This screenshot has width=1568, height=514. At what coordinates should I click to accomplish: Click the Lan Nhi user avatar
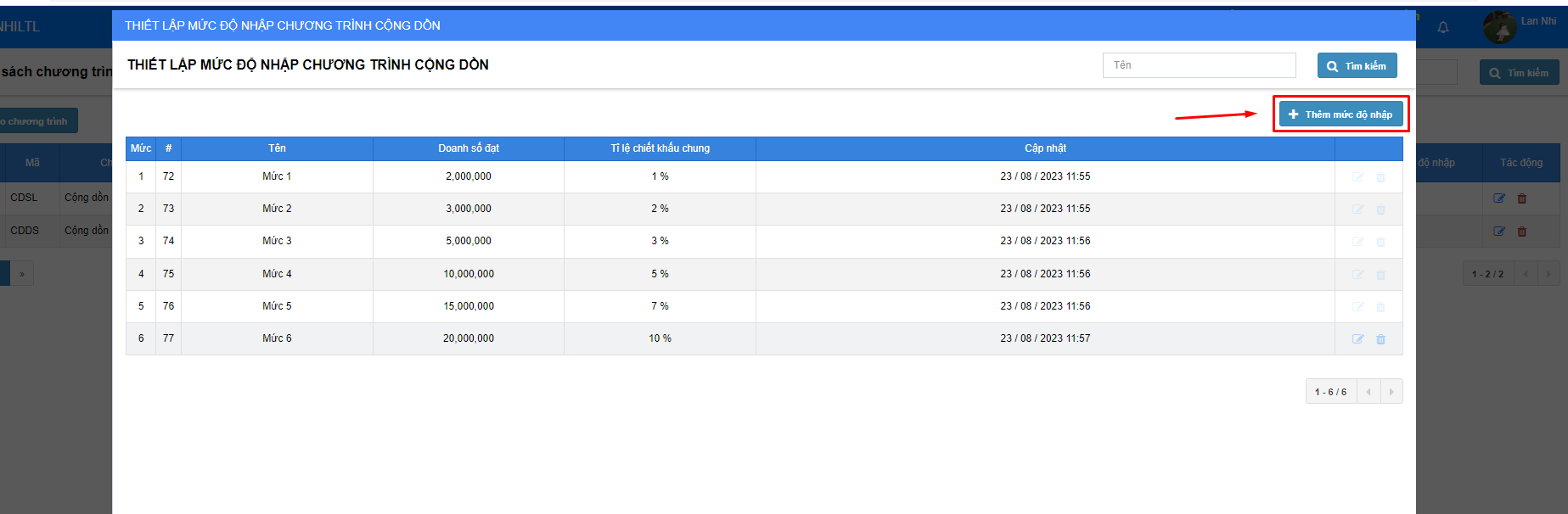[x=1499, y=27]
